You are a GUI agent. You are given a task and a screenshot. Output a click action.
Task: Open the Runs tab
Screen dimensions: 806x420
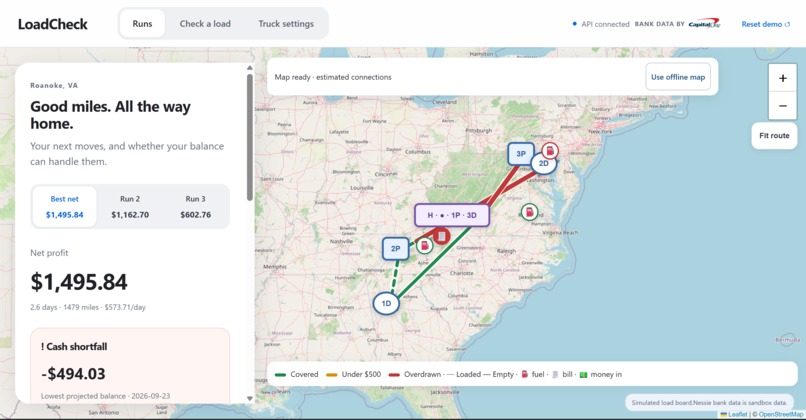click(x=142, y=24)
